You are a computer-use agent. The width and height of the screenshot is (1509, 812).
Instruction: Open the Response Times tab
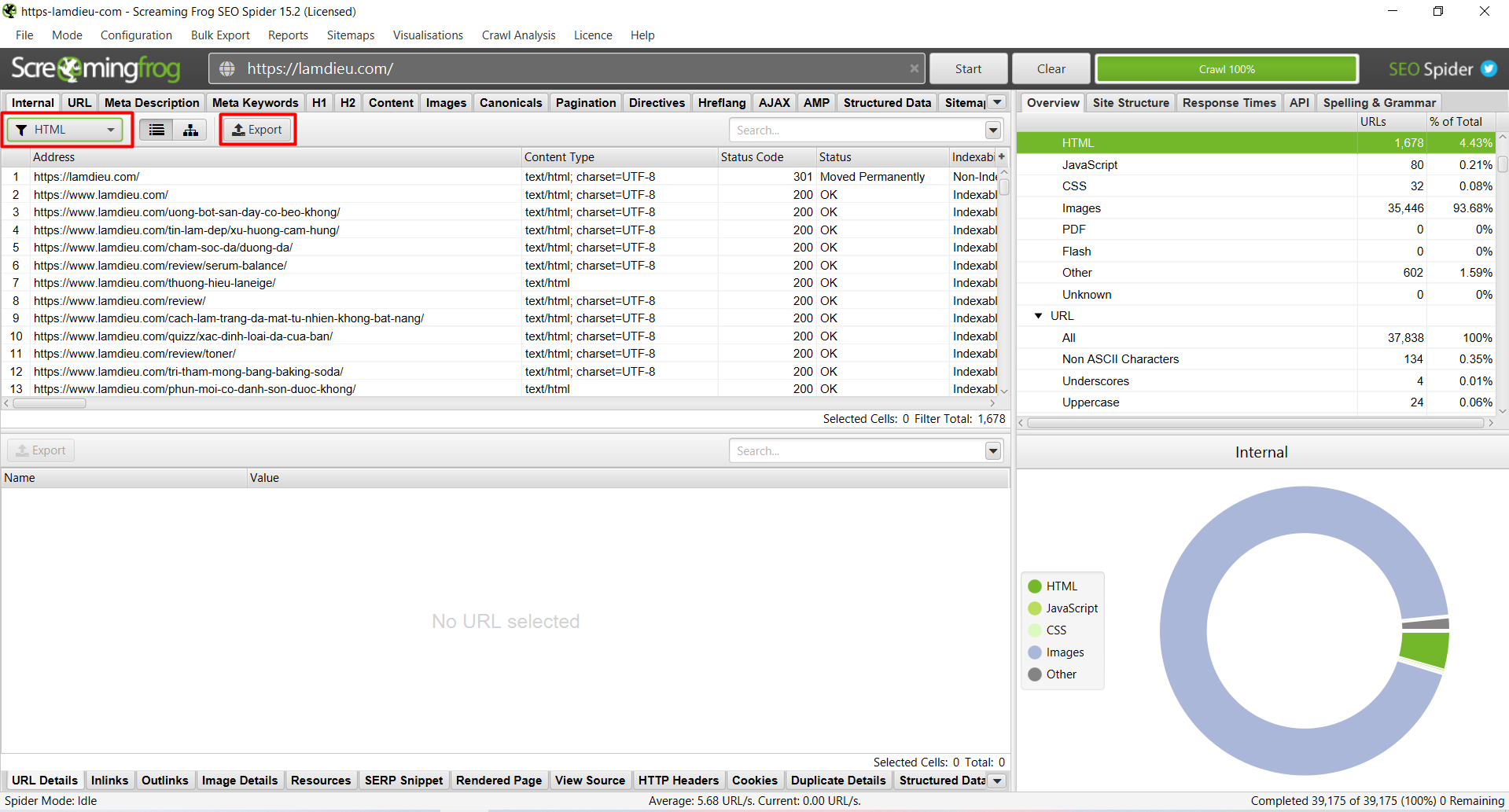coord(1229,102)
